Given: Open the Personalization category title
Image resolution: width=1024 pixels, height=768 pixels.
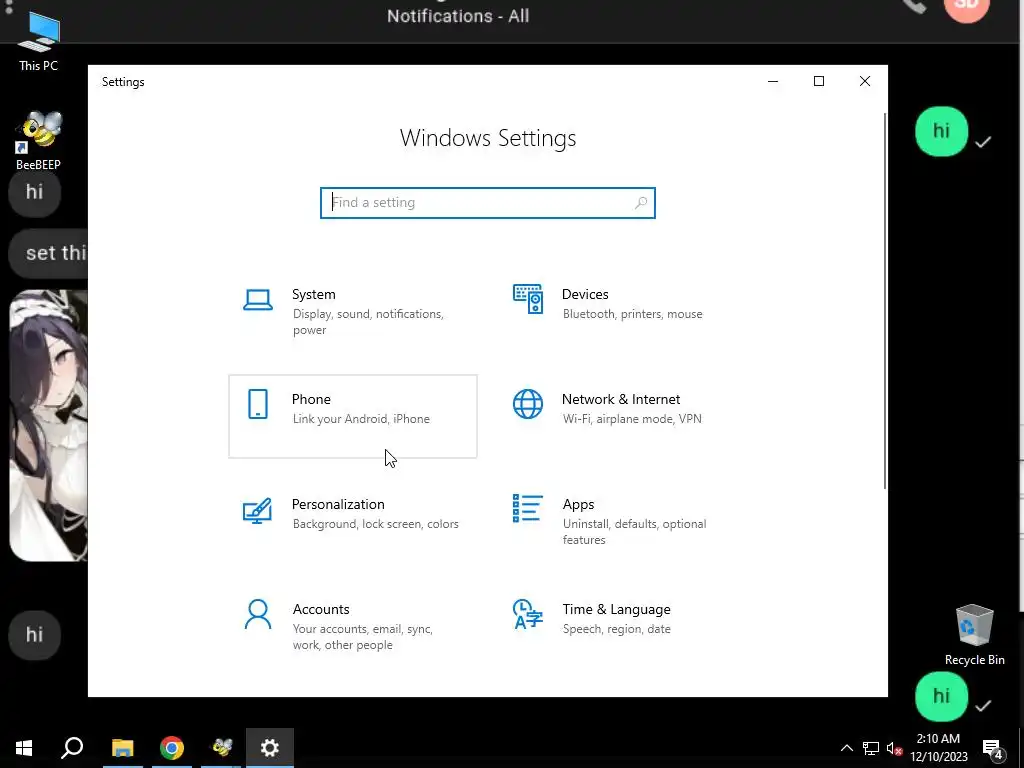Looking at the screenshot, I should [x=338, y=504].
